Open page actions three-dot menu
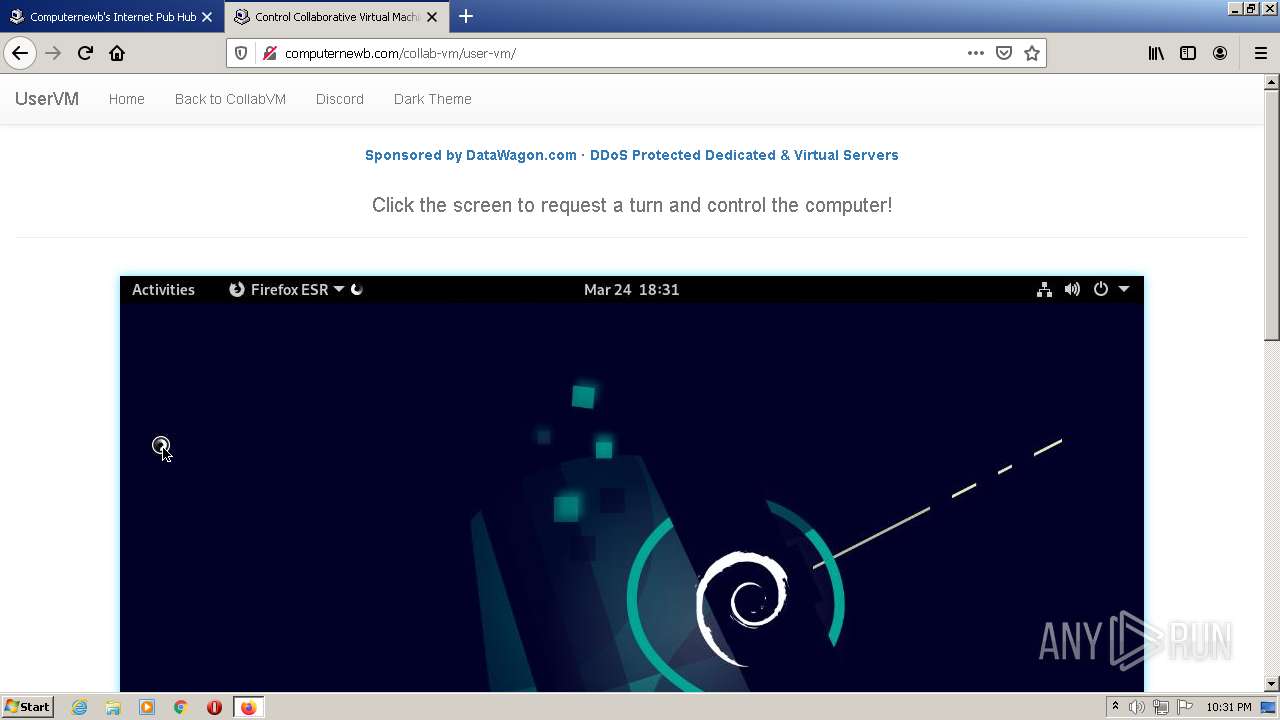 tap(976, 53)
